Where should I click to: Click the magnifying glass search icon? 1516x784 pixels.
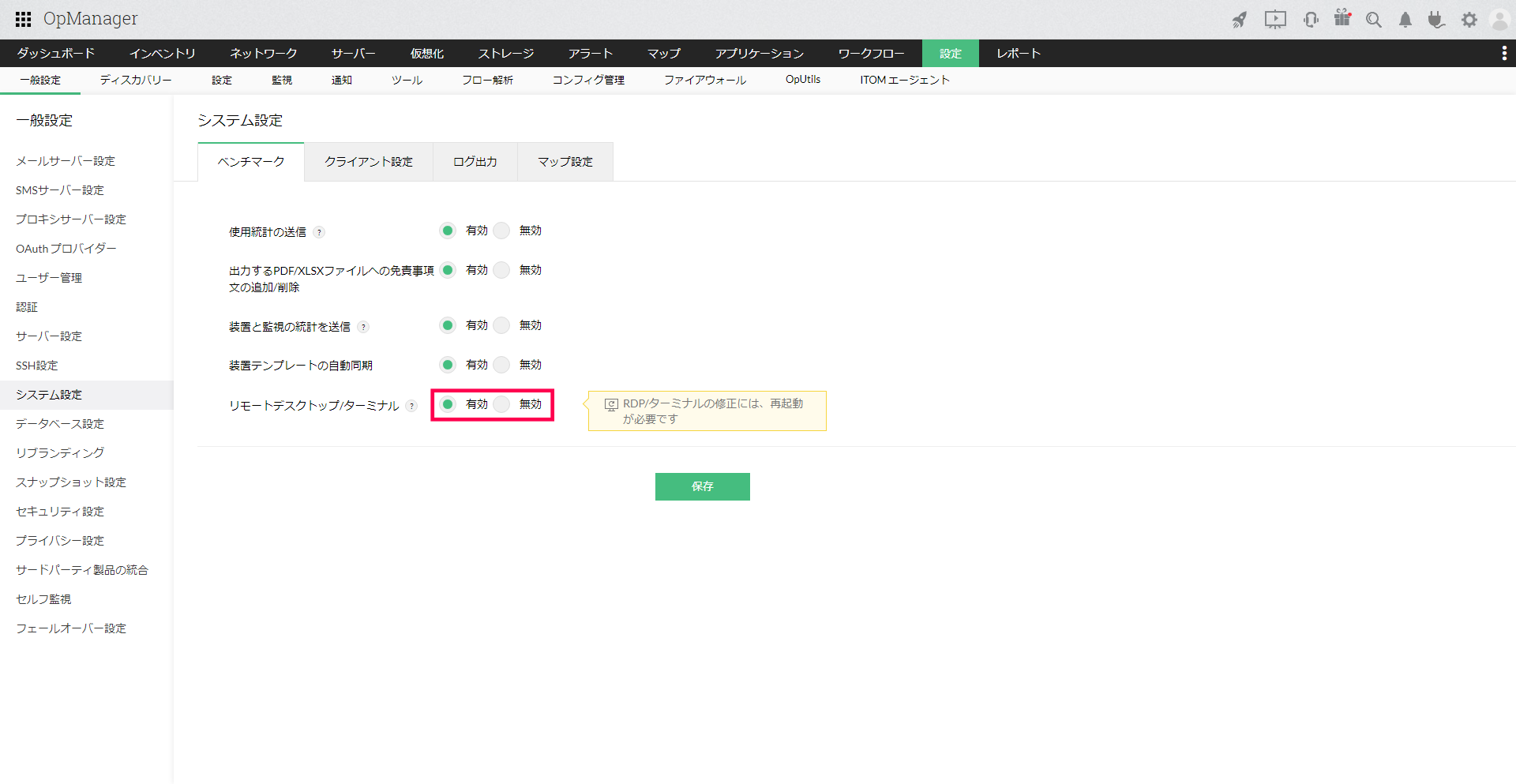tap(1374, 20)
